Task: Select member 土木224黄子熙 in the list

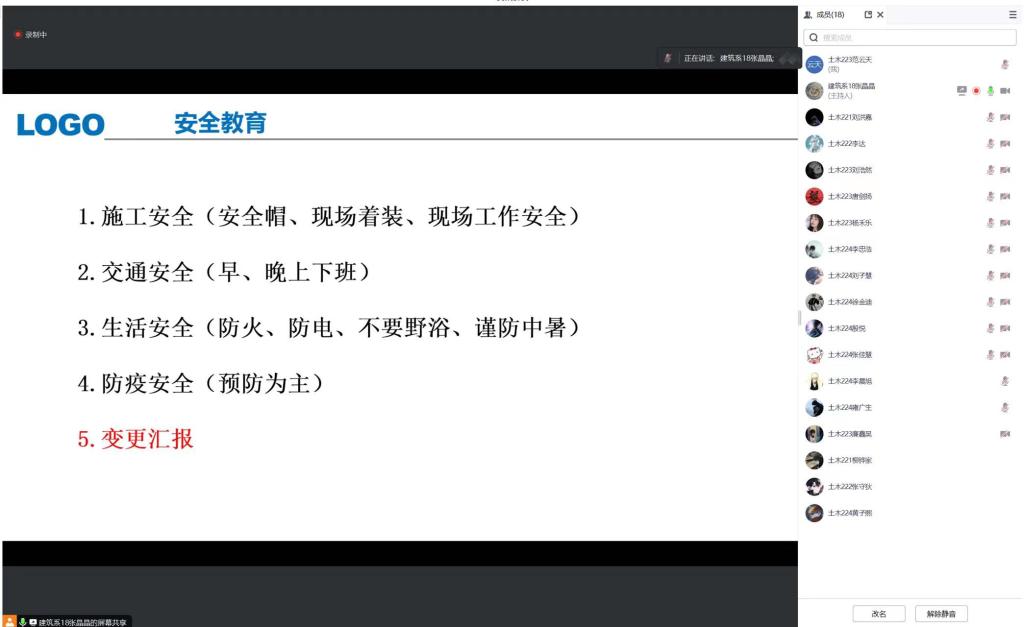Action: pos(850,513)
